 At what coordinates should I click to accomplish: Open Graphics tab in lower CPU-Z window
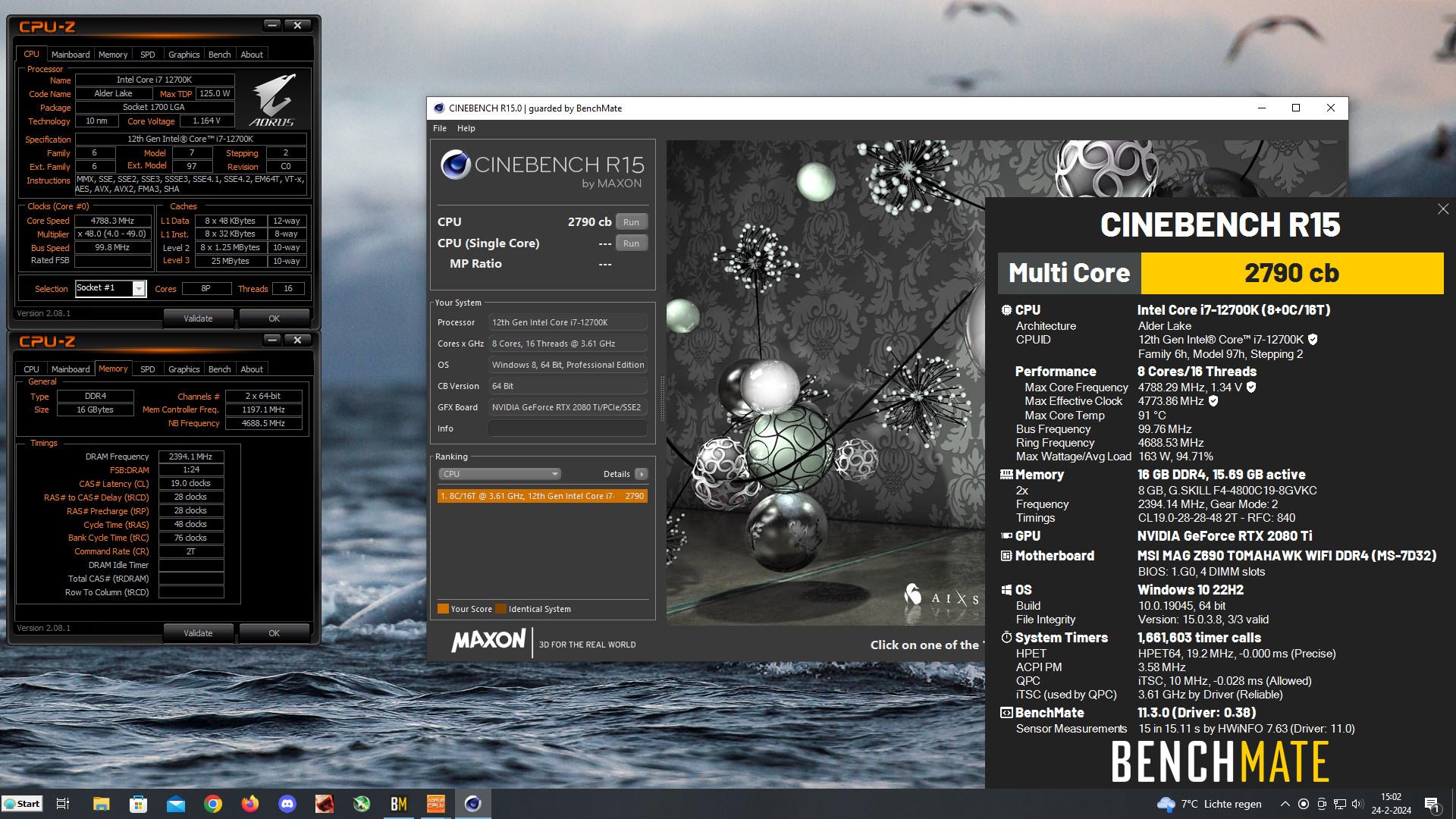[x=184, y=369]
